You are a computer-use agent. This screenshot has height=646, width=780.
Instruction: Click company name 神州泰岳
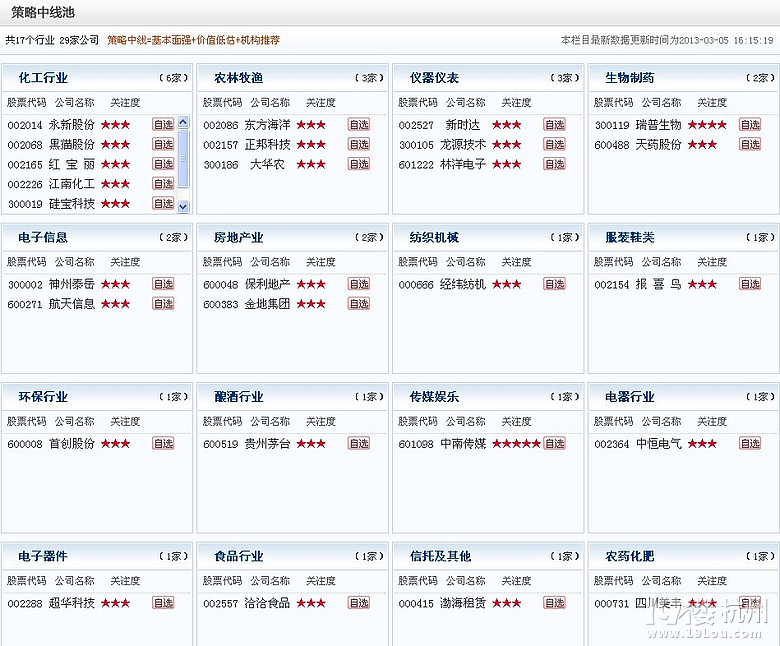[x=72, y=284]
